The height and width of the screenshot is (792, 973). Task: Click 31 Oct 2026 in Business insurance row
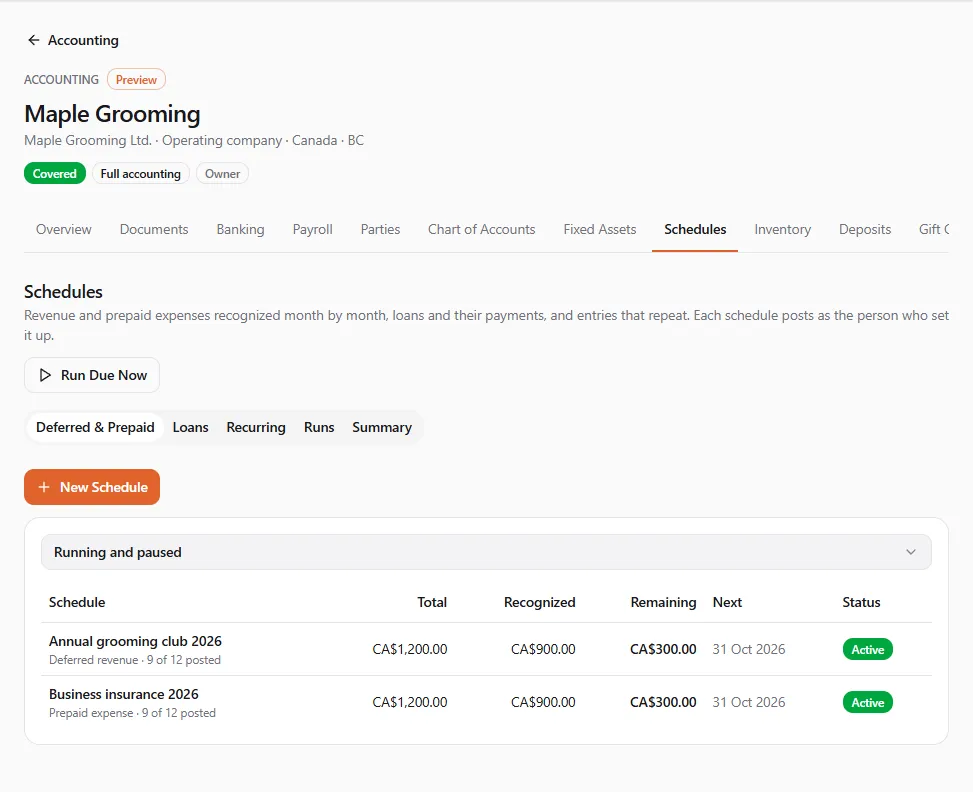[x=748, y=703]
